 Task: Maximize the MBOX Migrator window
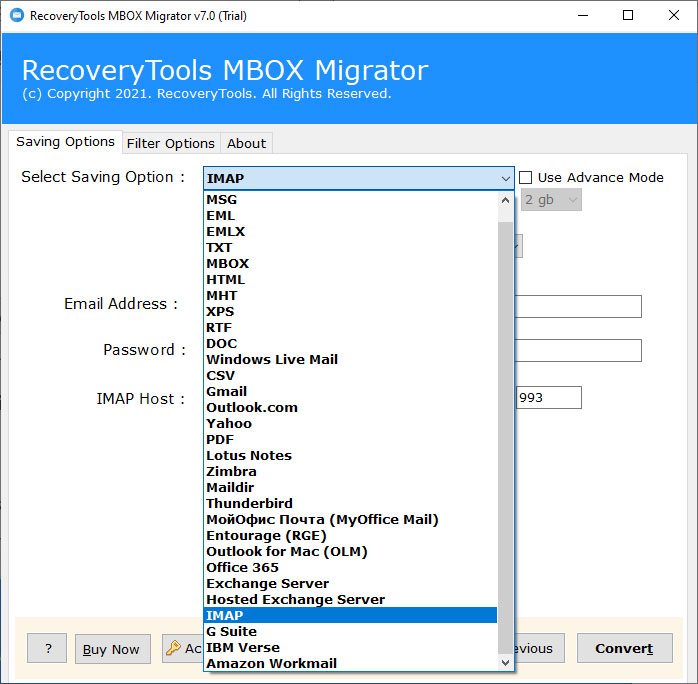pyautogui.click(x=628, y=16)
